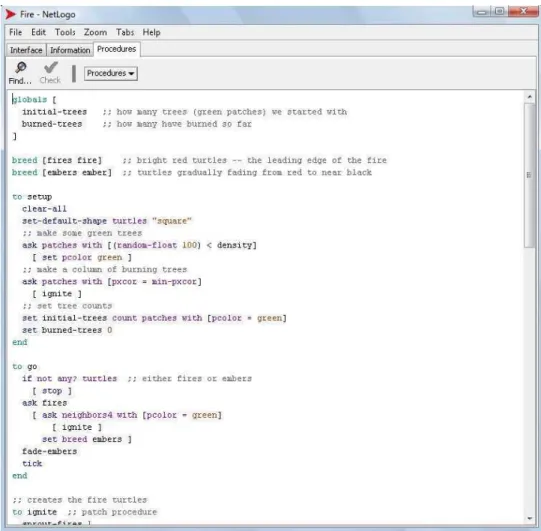541x531 pixels.
Task: Click the scrollbar down arrow
Action: coord(529,518)
